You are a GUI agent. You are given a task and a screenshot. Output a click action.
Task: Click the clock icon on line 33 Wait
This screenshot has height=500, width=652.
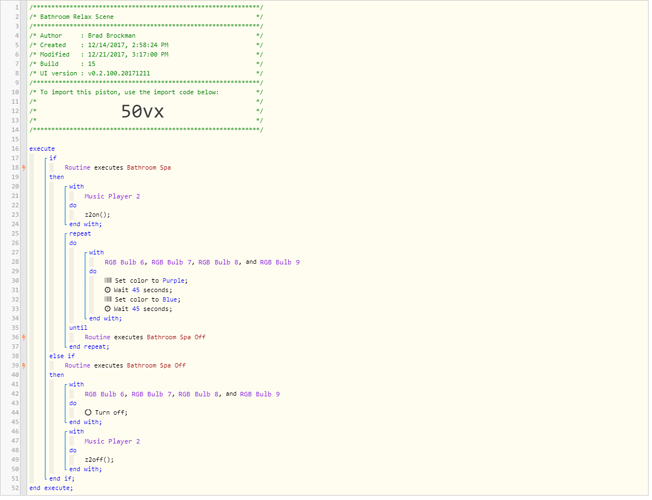(x=108, y=309)
